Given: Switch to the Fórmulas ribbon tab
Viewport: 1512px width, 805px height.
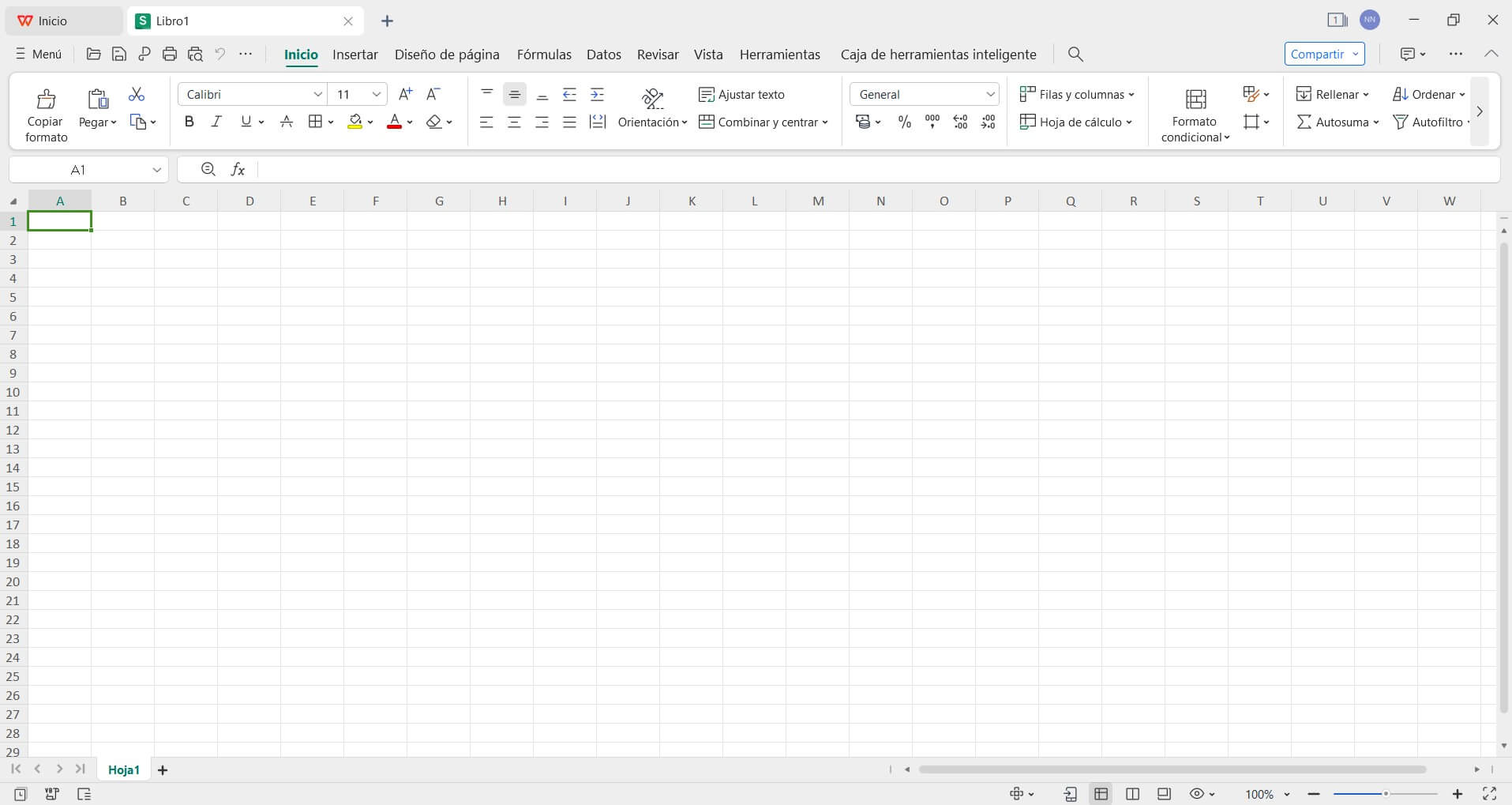Looking at the screenshot, I should click(x=544, y=54).
